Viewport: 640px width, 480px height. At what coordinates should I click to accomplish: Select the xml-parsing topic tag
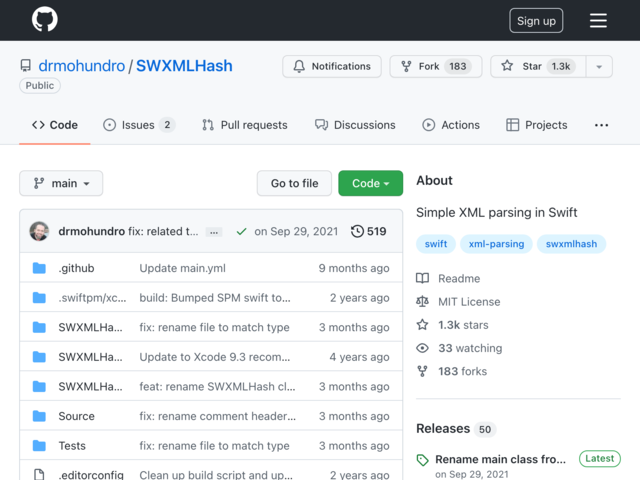496,244
